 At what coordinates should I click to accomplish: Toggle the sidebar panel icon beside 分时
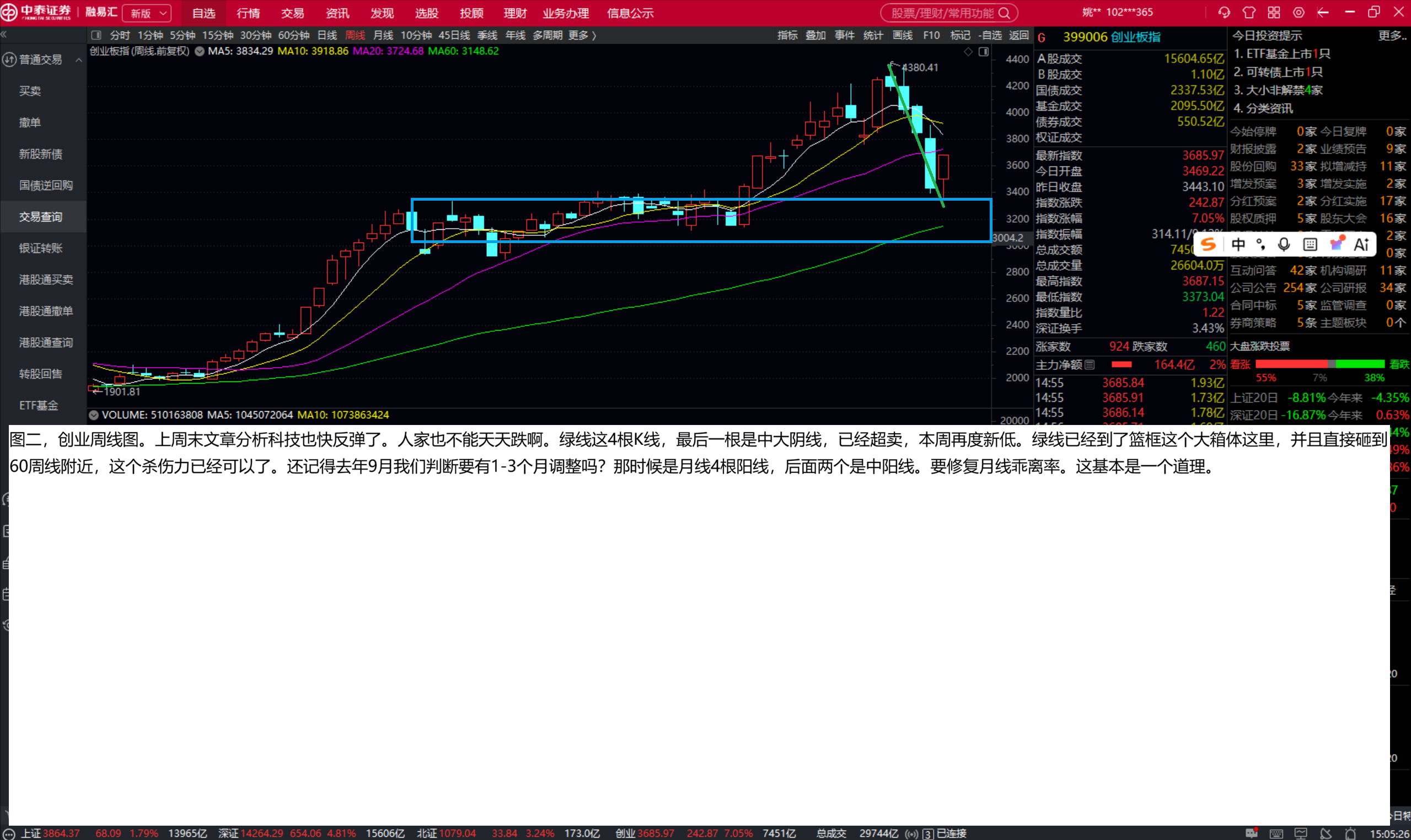tap(97, 35)
